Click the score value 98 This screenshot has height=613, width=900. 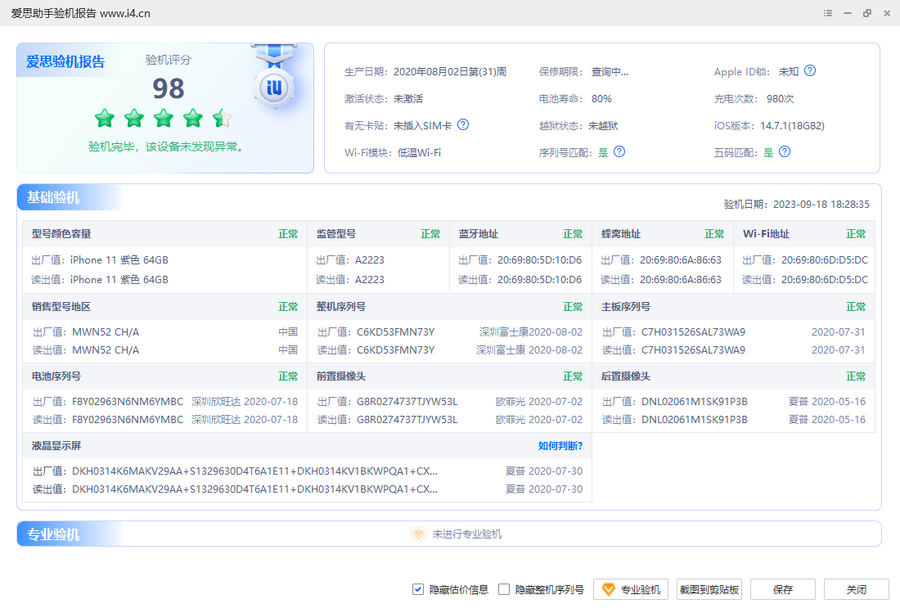point(168,88)
